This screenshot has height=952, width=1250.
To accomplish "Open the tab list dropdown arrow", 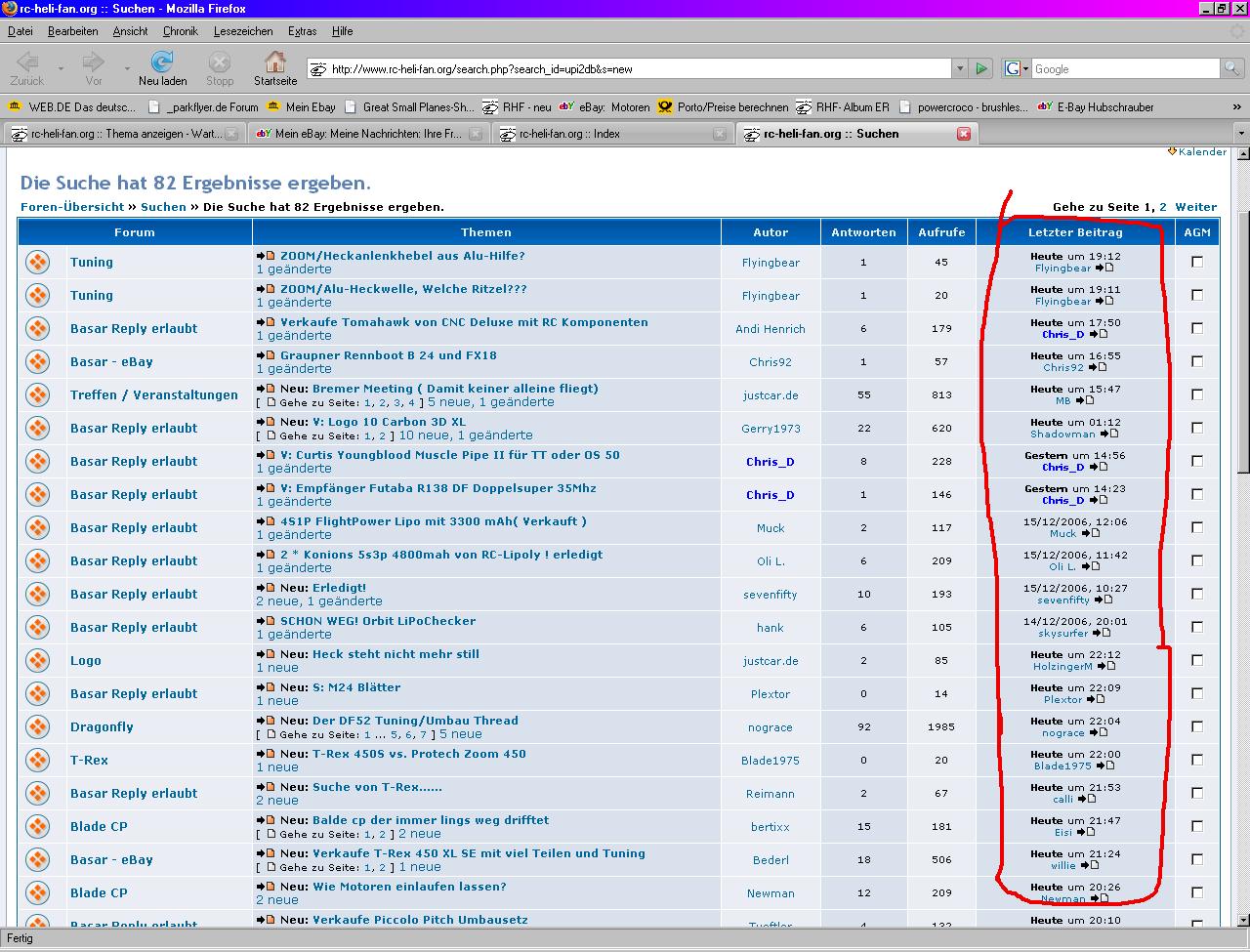I will pyautogui.click(x=1241, y=134).
